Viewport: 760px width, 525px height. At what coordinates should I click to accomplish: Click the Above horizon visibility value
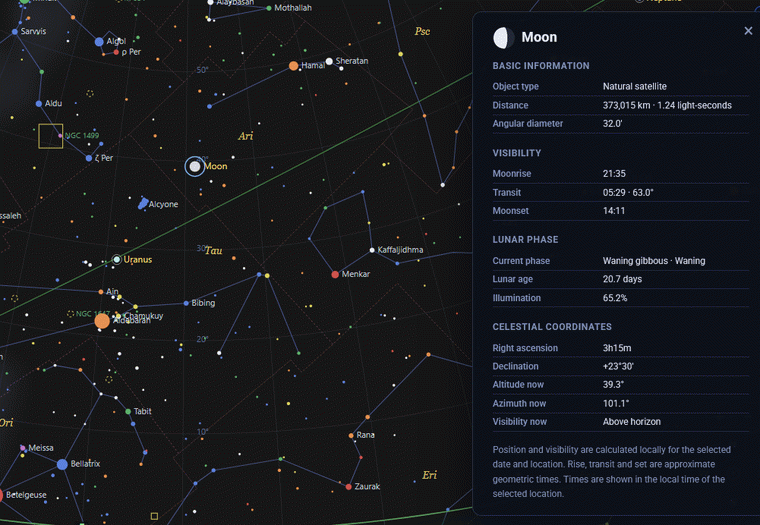[x=632, y=422]
